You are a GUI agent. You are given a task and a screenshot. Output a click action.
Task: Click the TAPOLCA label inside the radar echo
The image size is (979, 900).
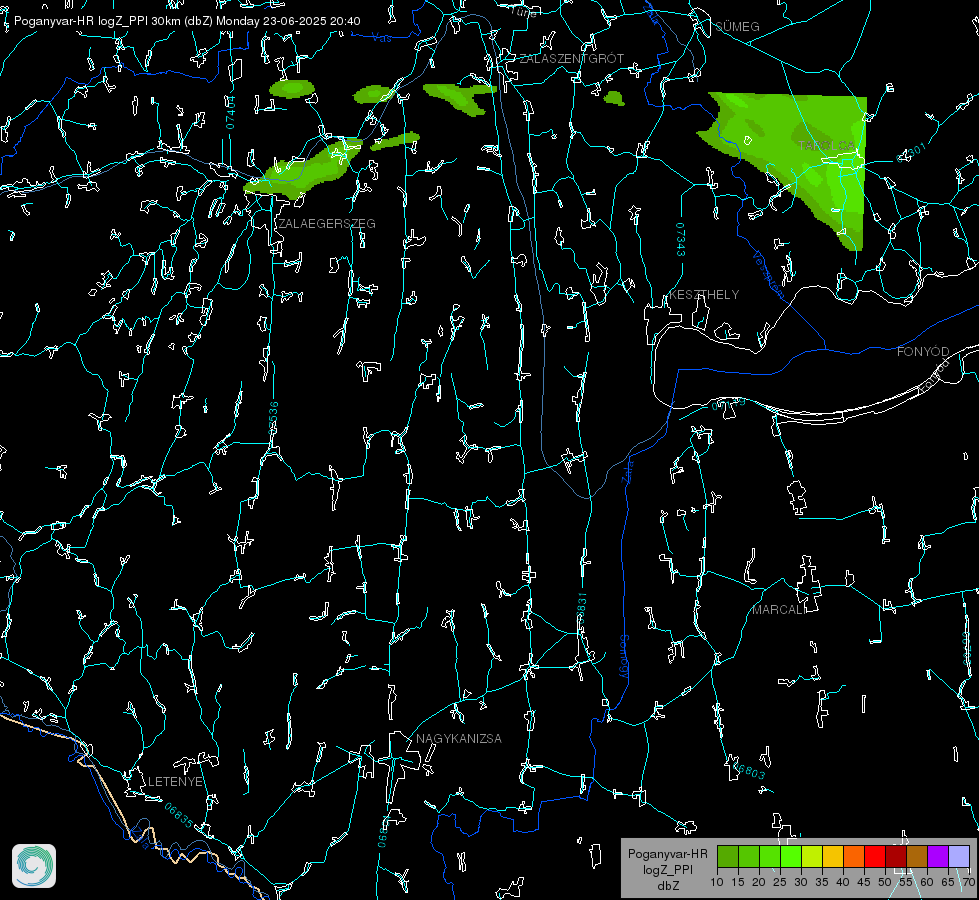pos(827,145)
